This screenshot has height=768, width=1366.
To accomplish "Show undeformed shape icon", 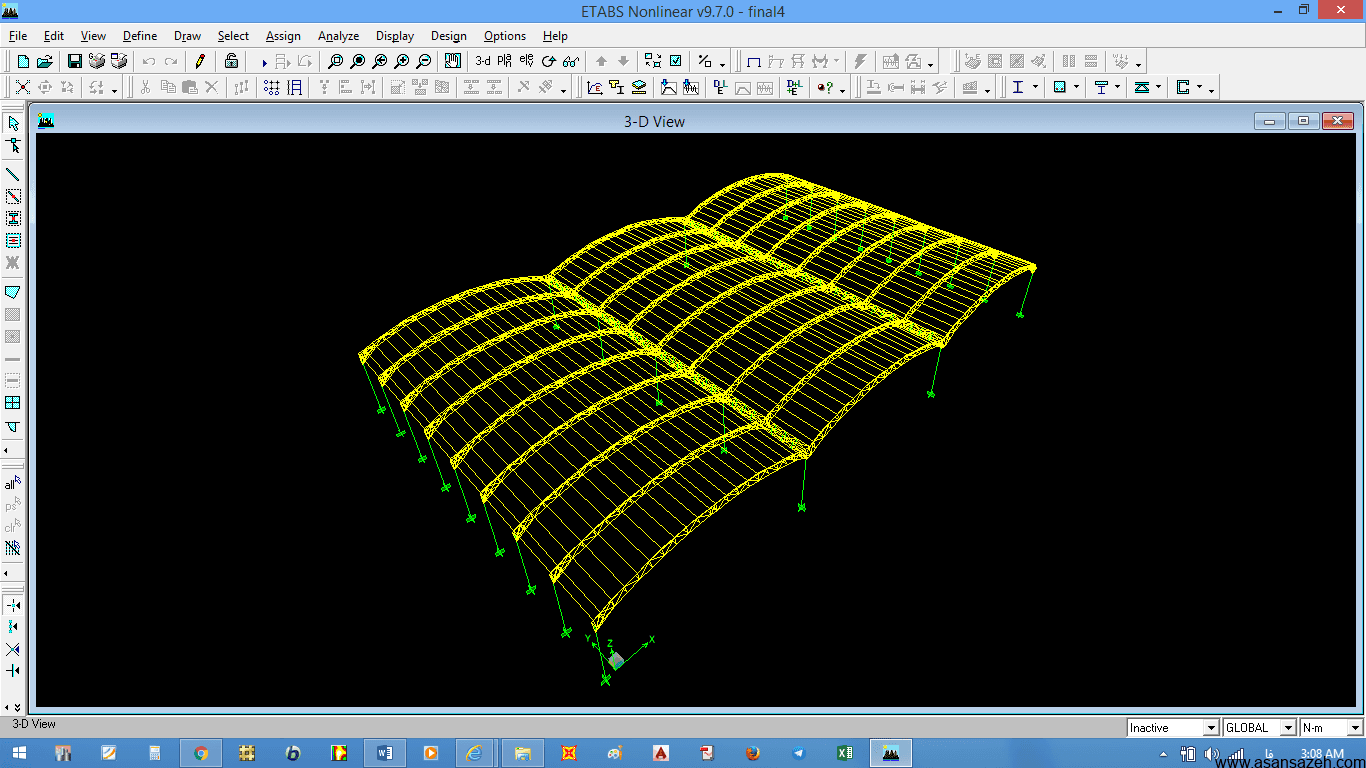I will [x=755, y=61].
